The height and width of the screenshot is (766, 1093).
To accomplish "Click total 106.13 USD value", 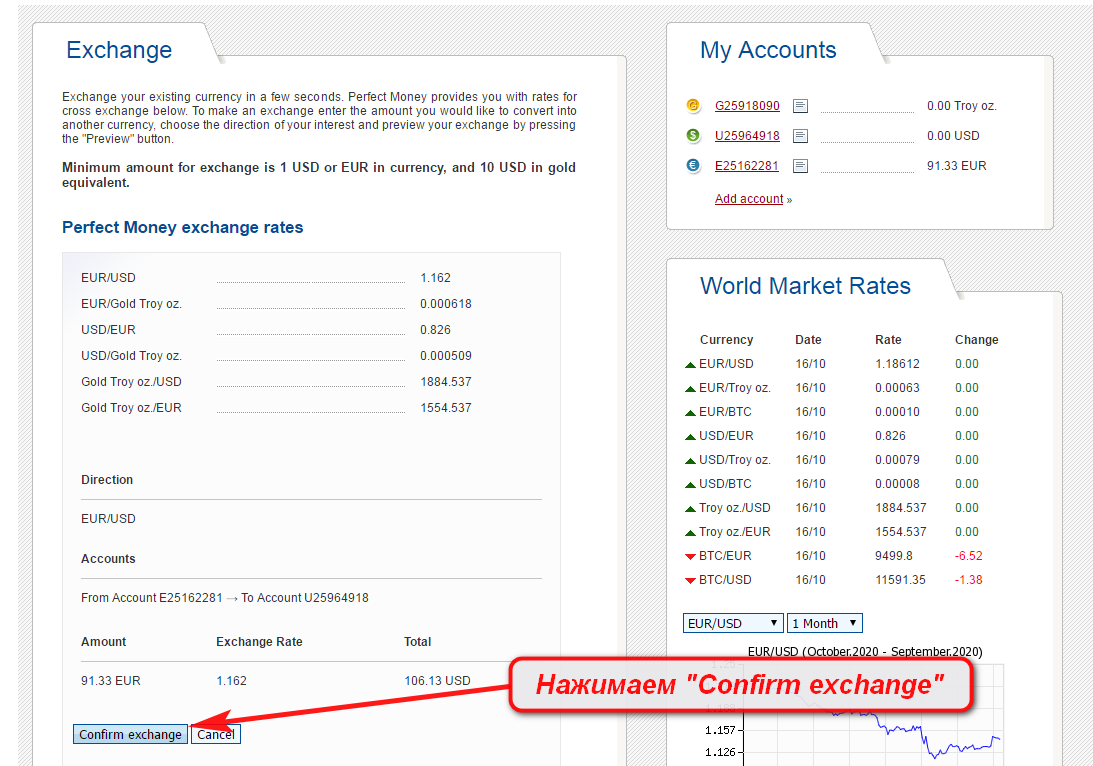I will click(x=437, y=680).
